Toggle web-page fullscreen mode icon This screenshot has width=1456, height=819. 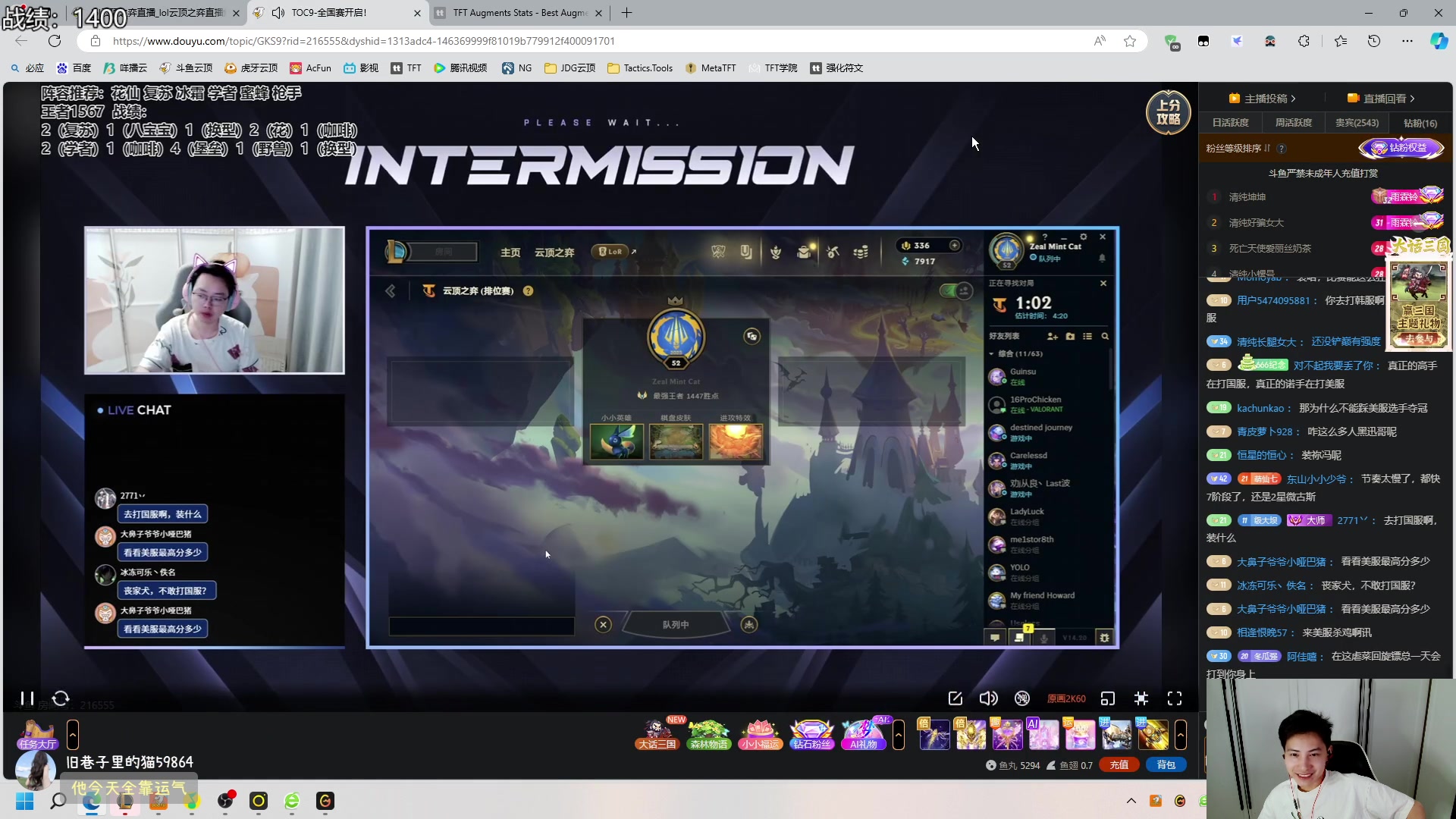tap(1141, 698)
